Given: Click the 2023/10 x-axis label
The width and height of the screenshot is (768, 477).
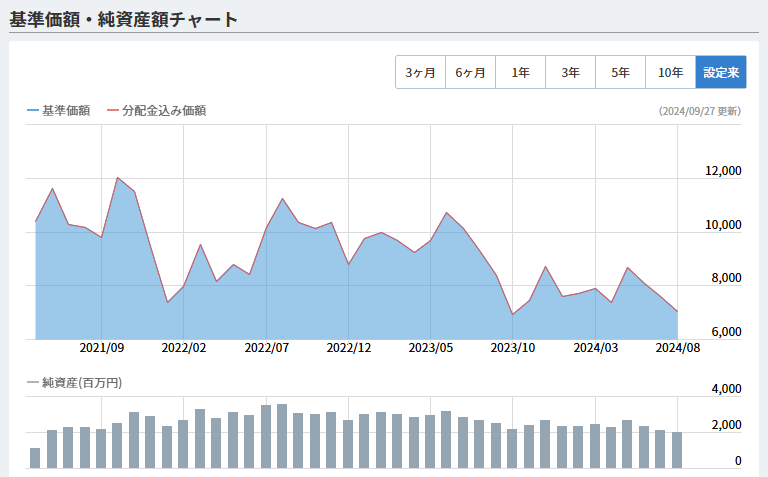Looking at the screenshot, I should [513, 348].
